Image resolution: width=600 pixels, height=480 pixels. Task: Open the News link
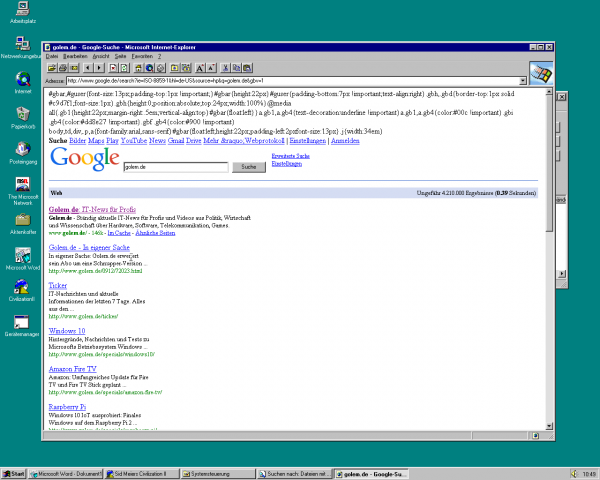(157, 140)
